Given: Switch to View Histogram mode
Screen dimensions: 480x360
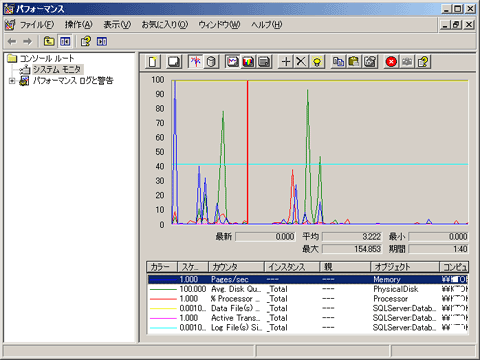Looking at the screenshot, I should [248, 62].
